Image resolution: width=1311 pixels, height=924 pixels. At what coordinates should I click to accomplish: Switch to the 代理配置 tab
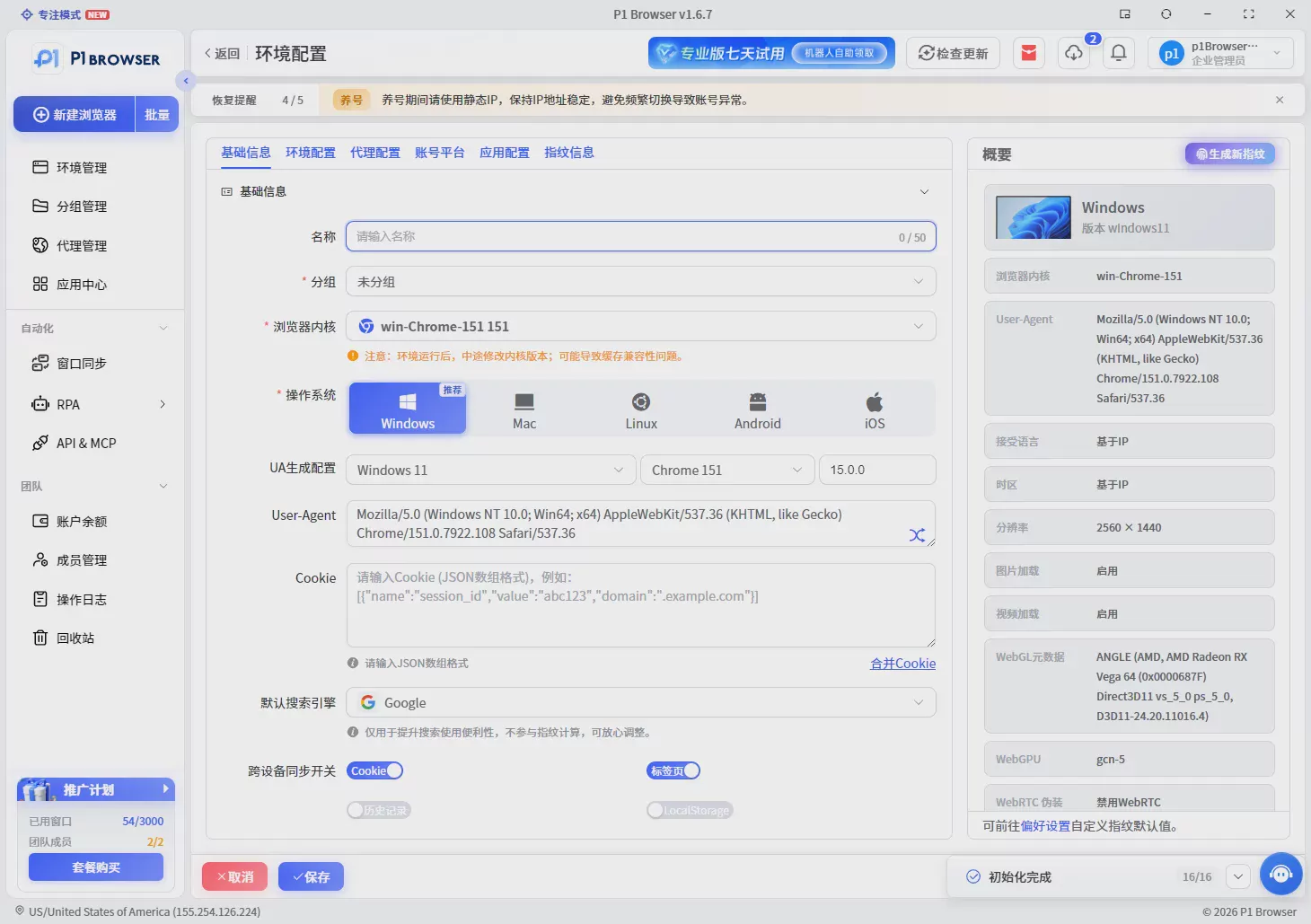point(375,153)
